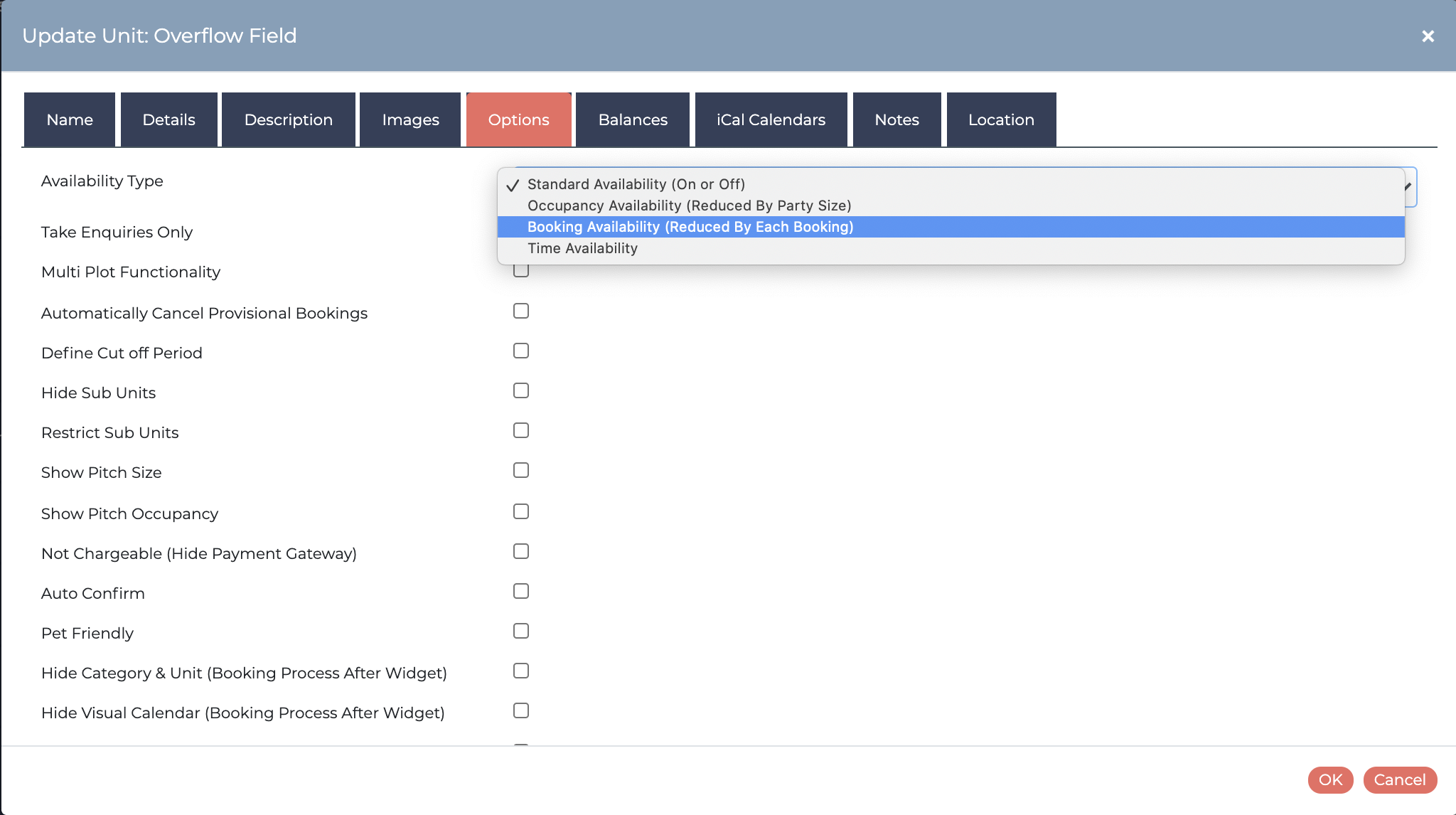
Task: Check Not Chargeable (Hide Payment Gateway) box
Action: click(x=521, y=551)
